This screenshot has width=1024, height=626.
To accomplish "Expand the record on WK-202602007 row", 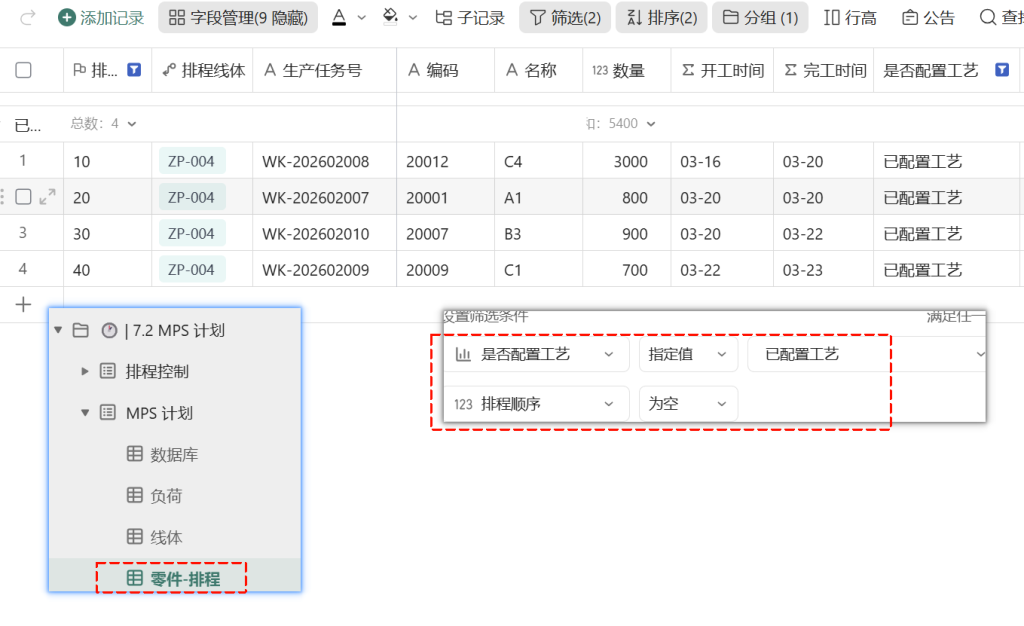I will (x=47, y=196).
